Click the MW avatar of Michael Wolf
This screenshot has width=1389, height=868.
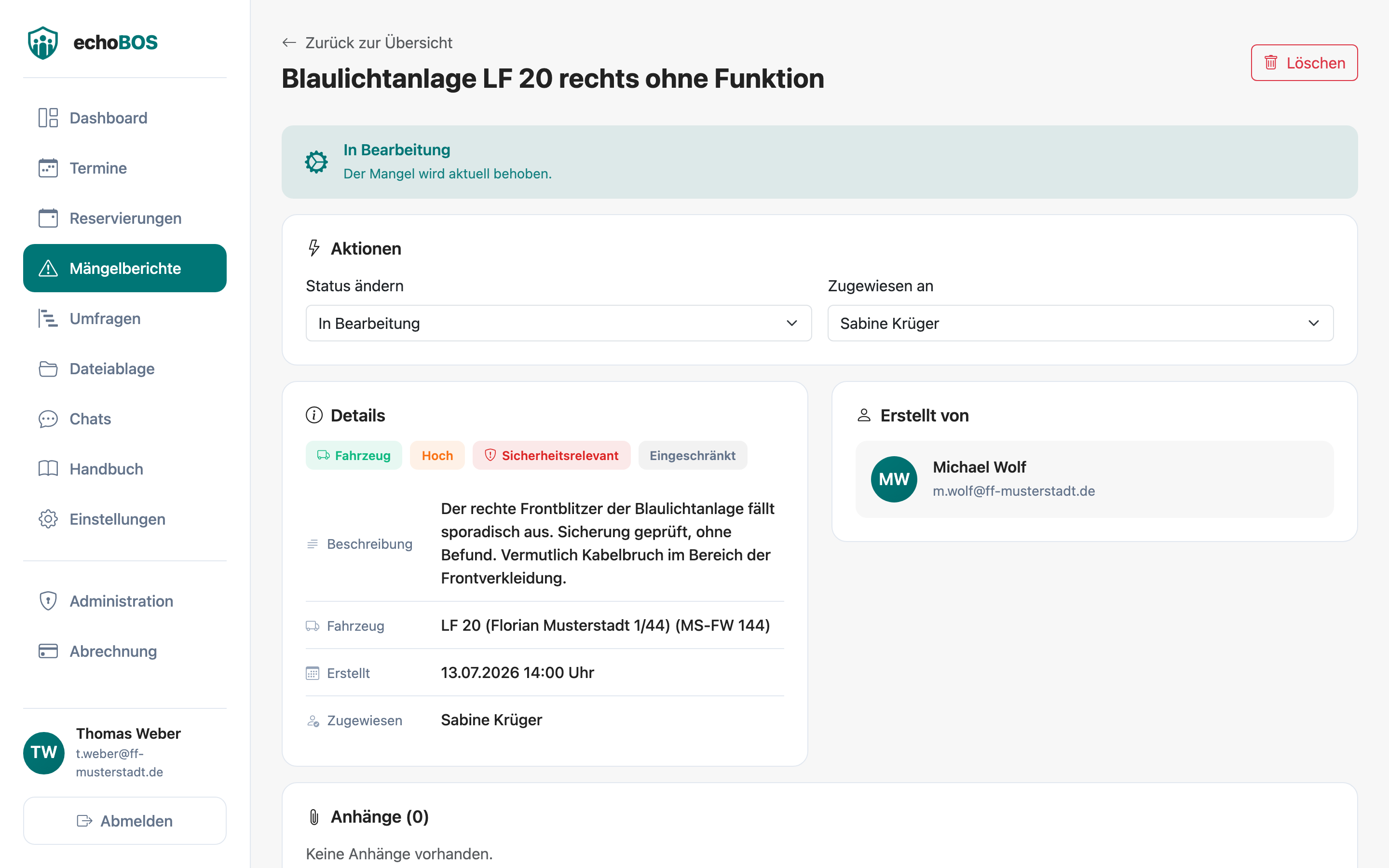click(894, 479)
